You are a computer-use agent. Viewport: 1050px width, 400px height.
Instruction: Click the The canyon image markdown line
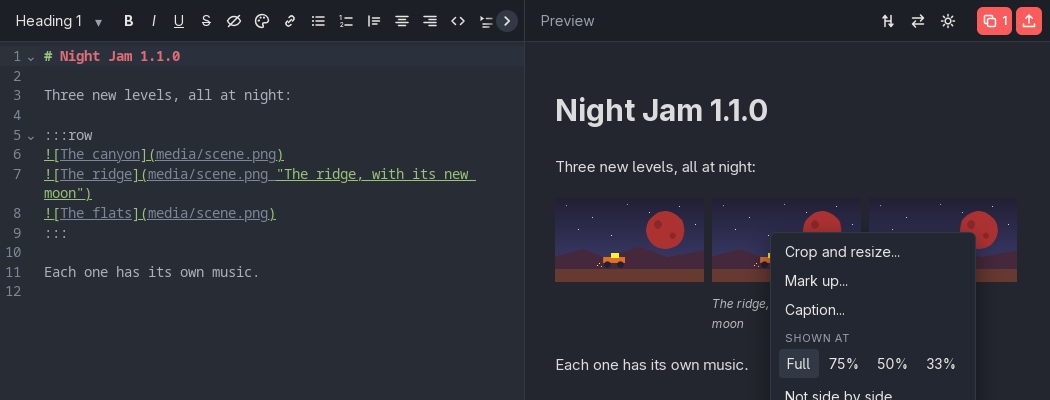point(164,155)
